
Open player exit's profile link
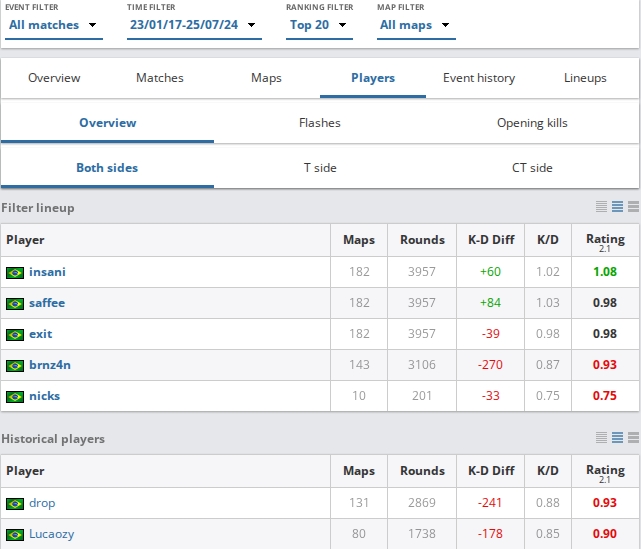pos(40,334)
